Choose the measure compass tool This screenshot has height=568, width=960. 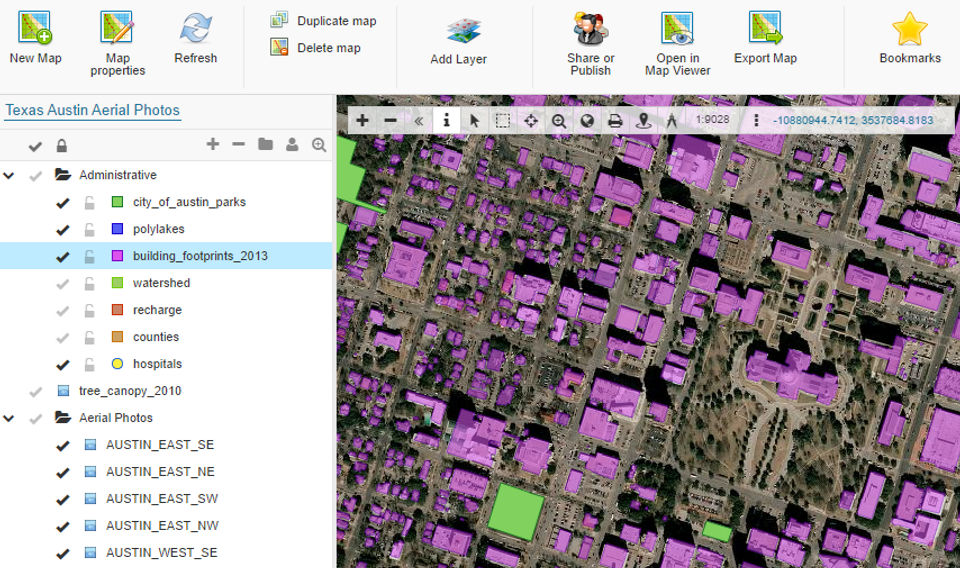pos(671,120)
